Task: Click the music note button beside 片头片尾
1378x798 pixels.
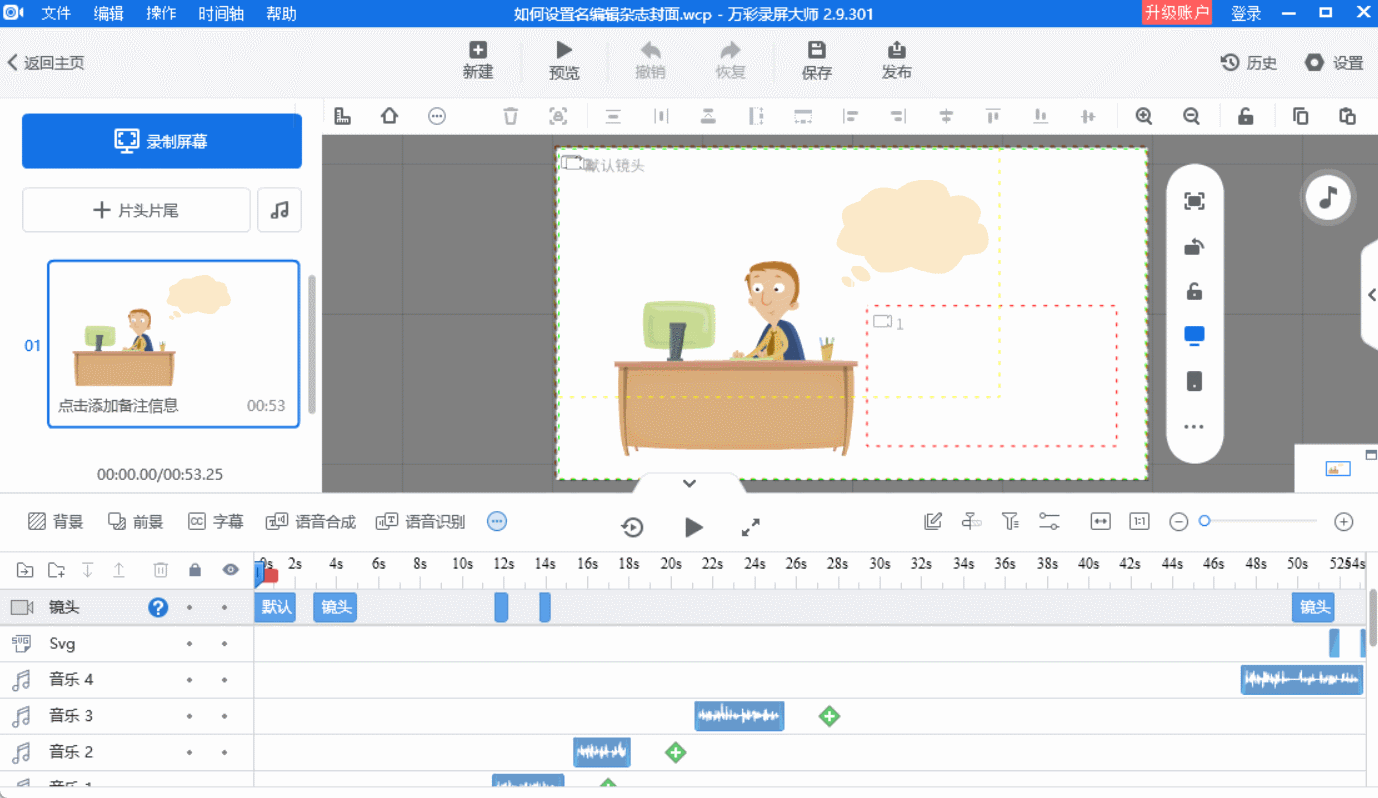Action: click(280, 210)
